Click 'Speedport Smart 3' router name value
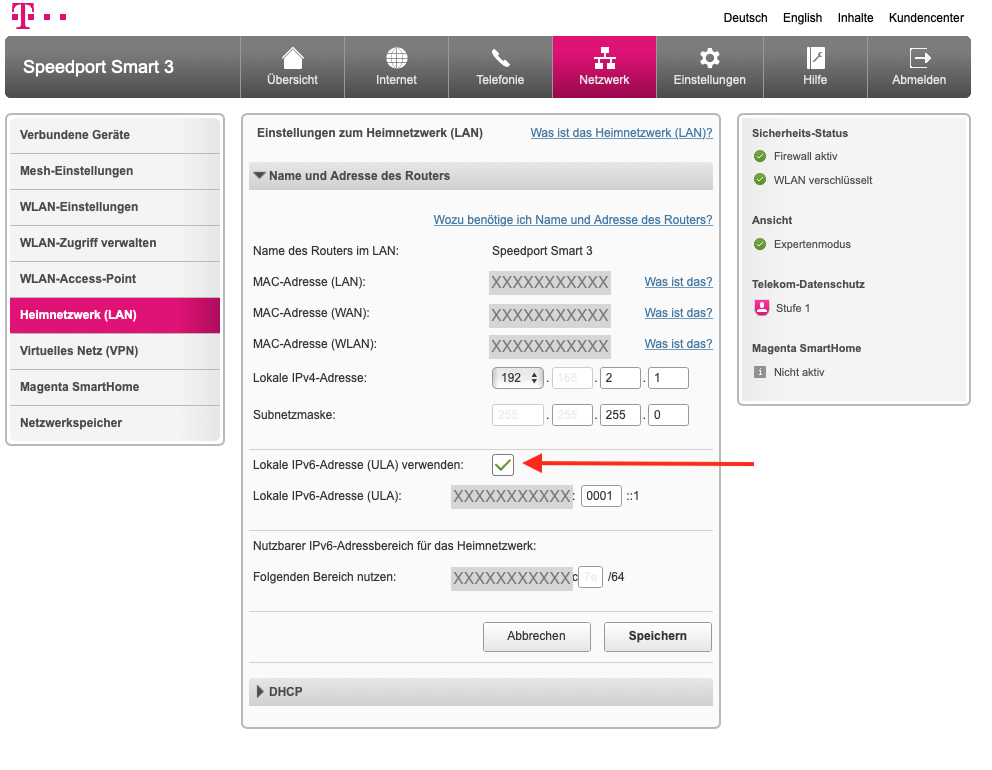Viewport: 992px width, 770px height. click(x=542, y=251)
